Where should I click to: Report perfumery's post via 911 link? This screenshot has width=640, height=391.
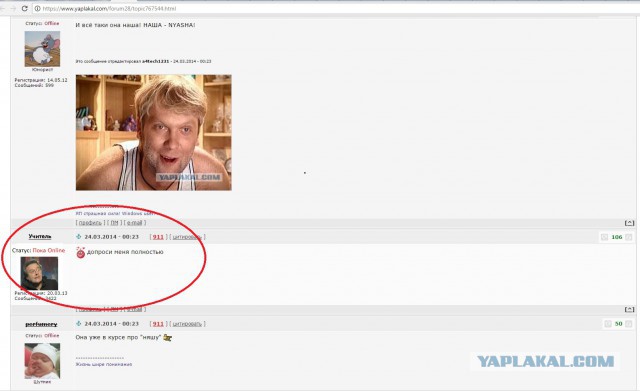pos(158,324)
